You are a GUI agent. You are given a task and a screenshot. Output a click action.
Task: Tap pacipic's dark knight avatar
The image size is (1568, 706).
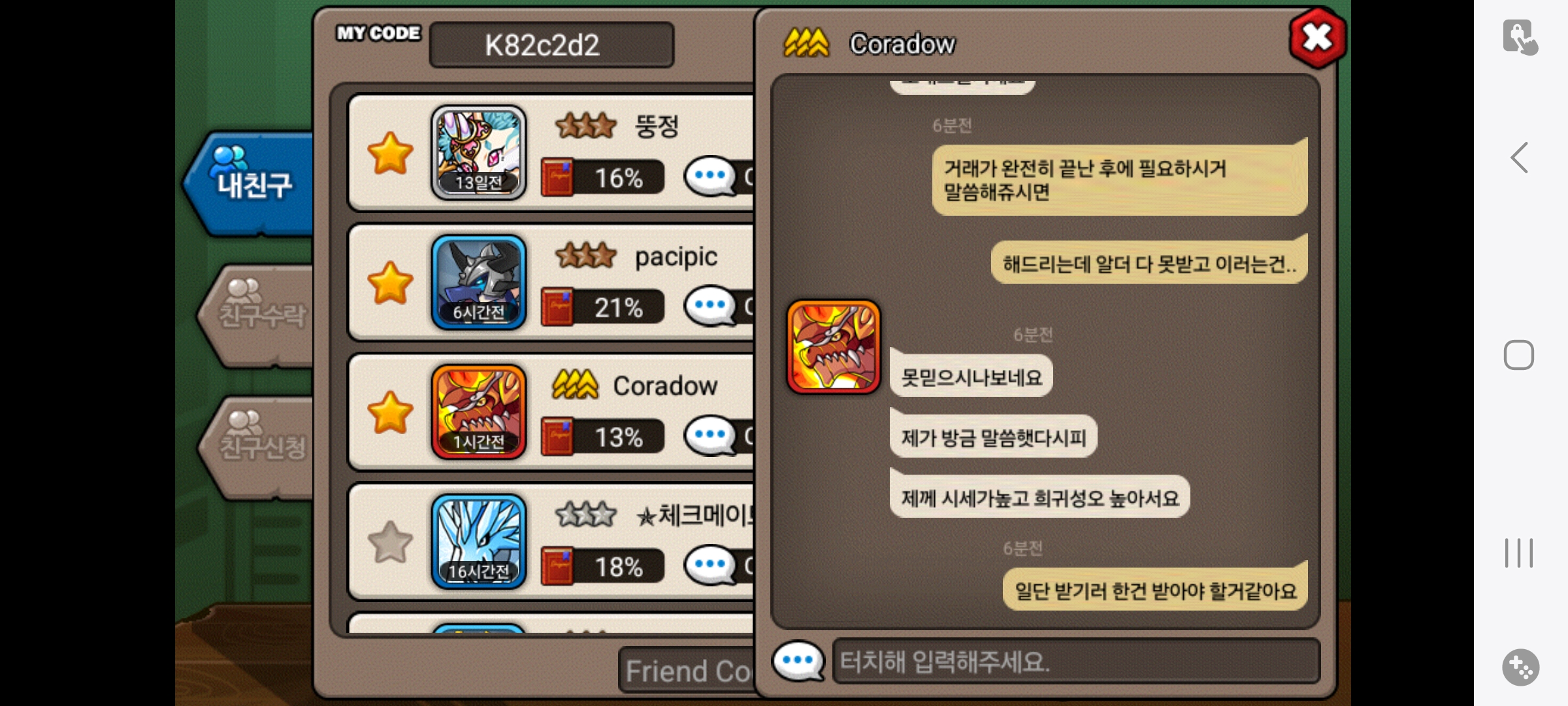[x=478, y=282]
